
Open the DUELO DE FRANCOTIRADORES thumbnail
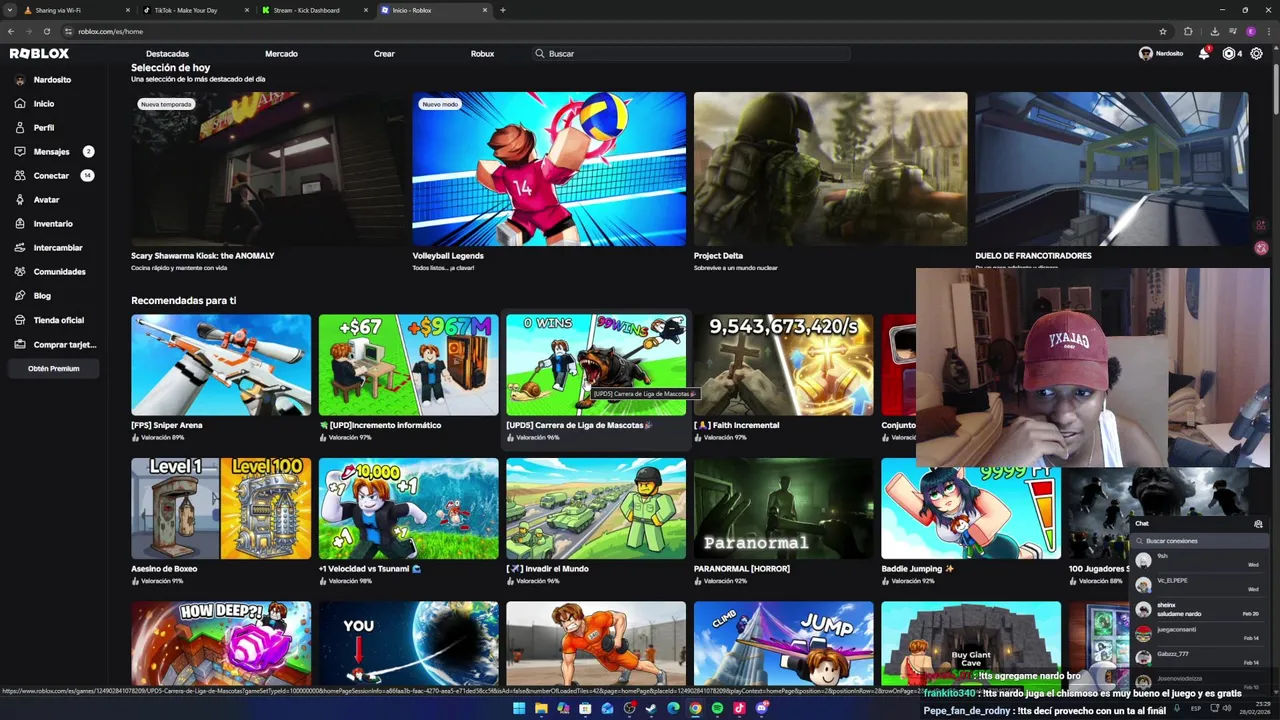(1112, 169)
